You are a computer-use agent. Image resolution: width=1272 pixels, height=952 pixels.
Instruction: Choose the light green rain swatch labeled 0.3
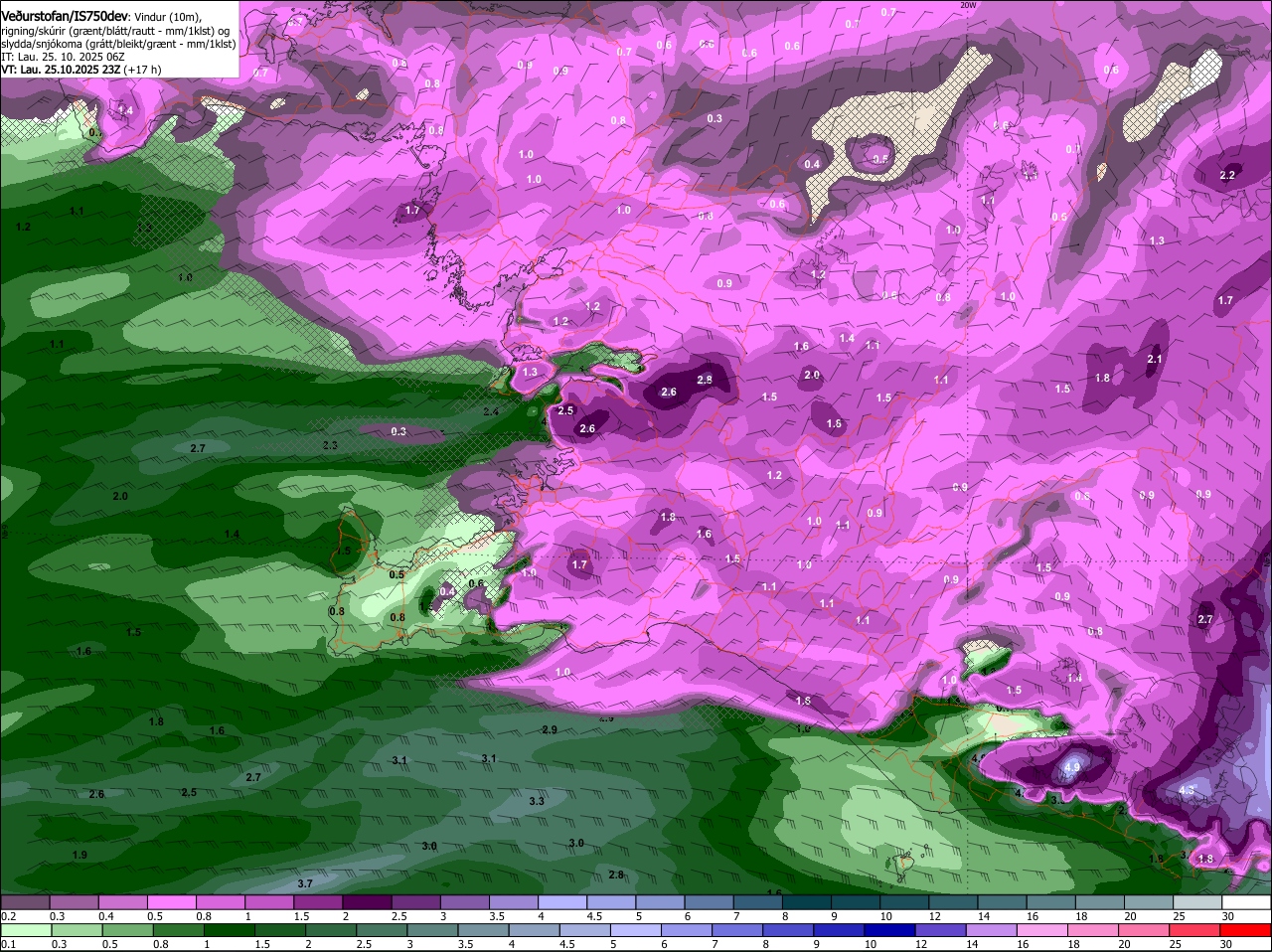[77, 930]
